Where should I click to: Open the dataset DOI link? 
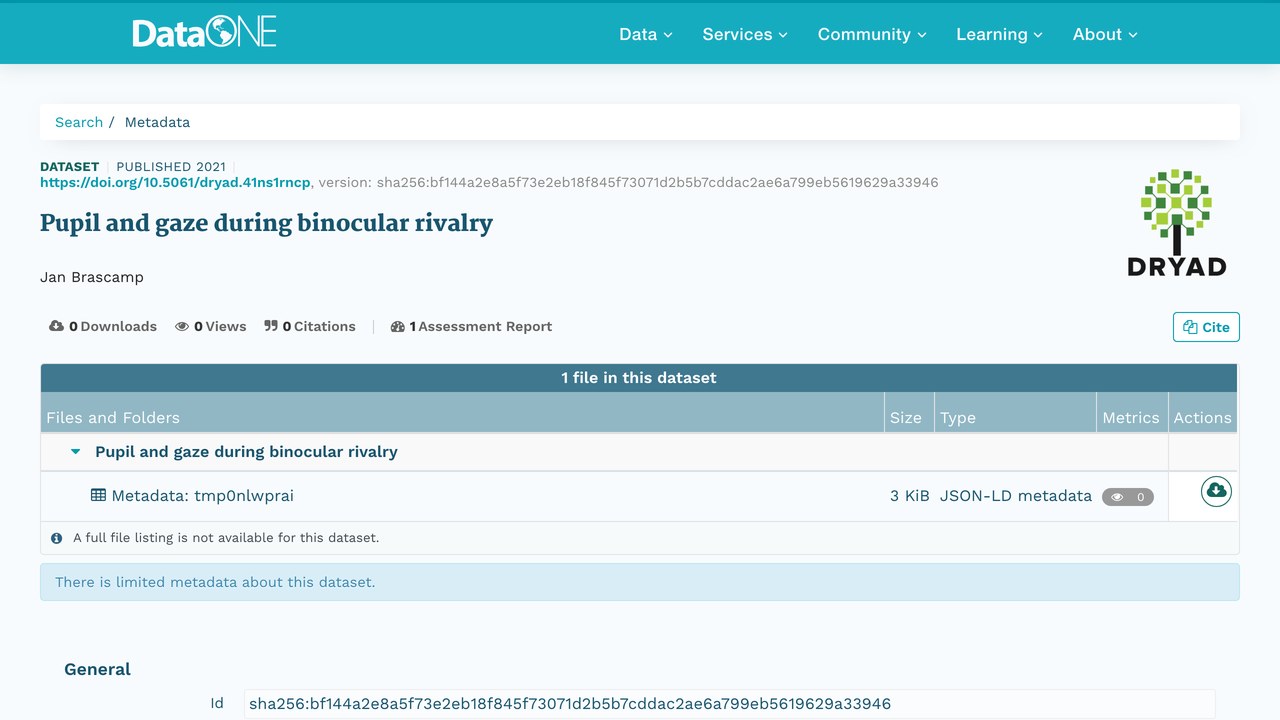click(x=175, y=182)
